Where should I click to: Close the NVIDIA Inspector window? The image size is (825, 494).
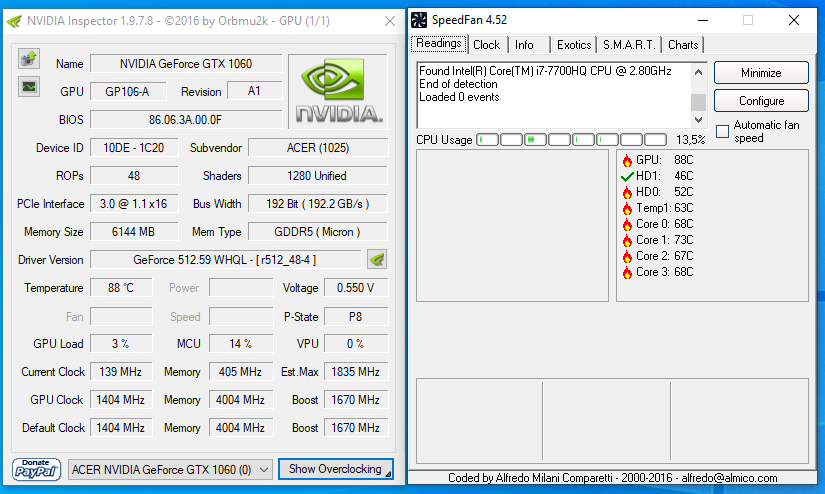pos(390,21)
